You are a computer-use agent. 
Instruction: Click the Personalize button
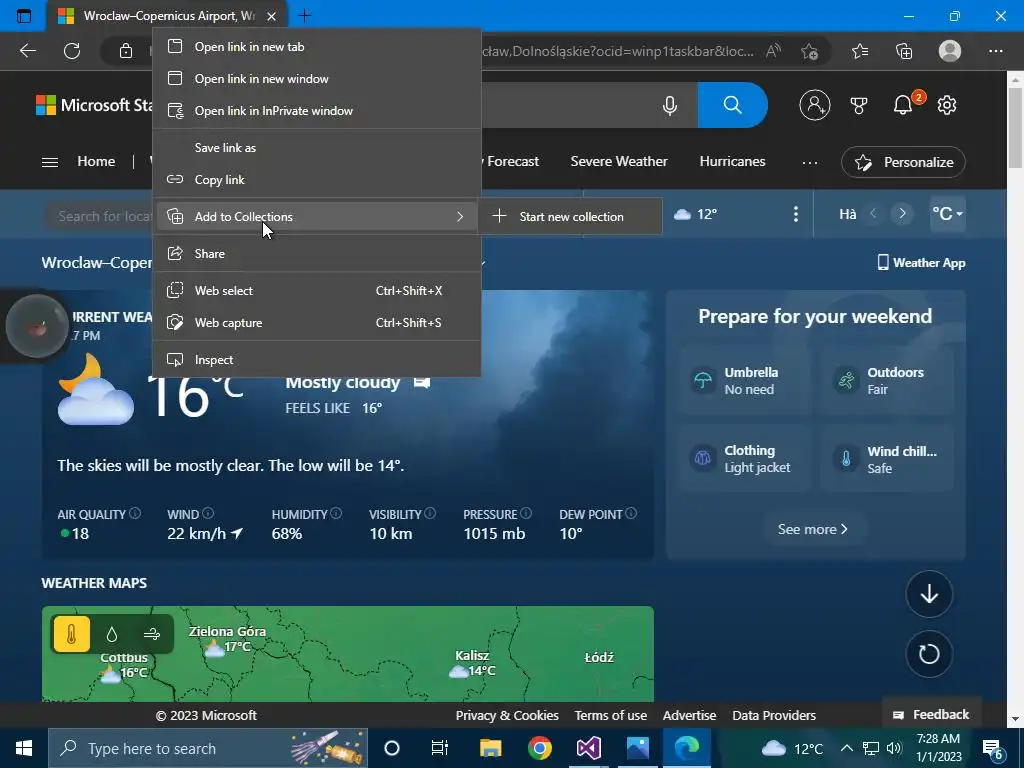[903, 162]
